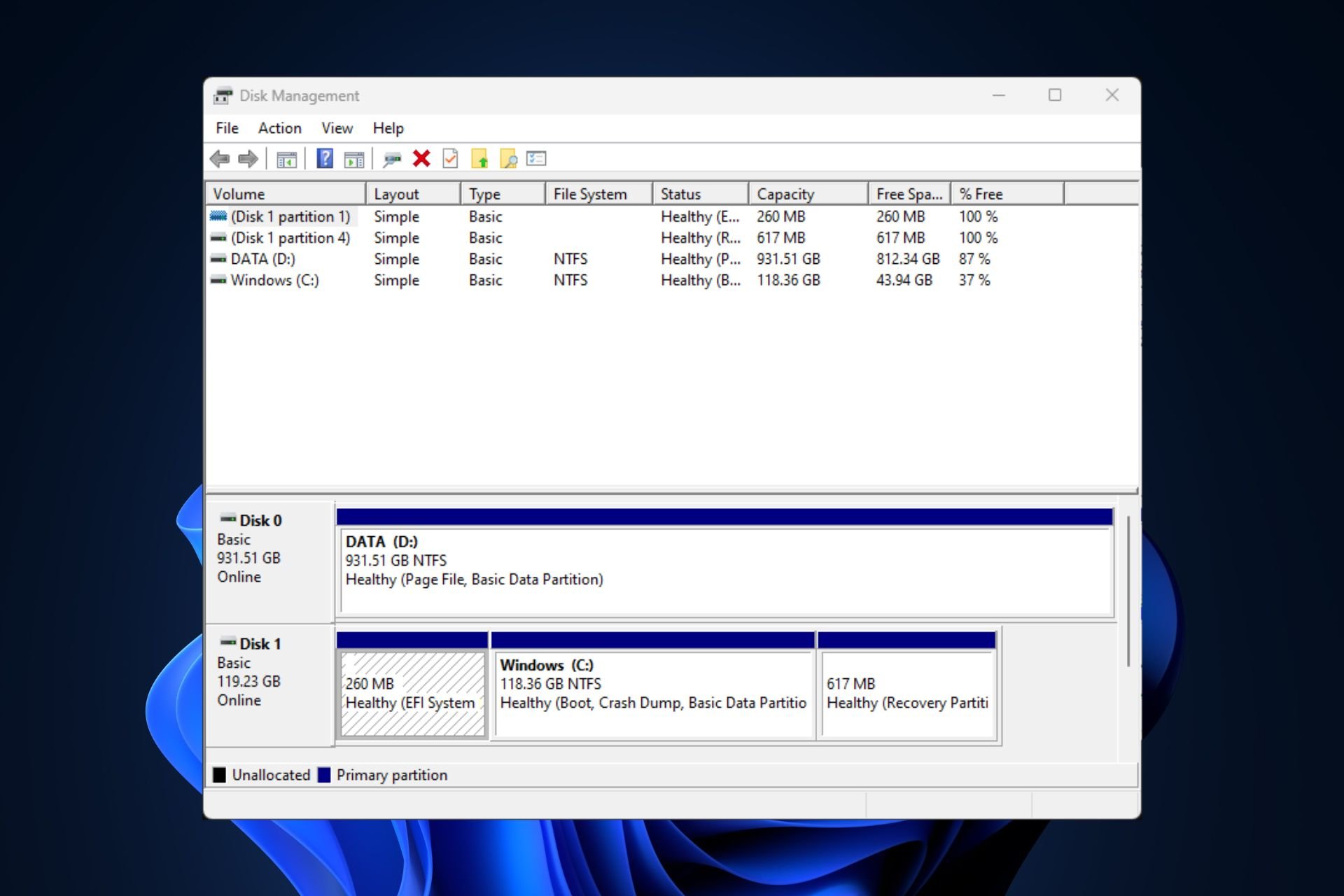Click the Windows C: partition block
Image resolution: width=1344 pixels, height=896 pixels.
(653, 685)
